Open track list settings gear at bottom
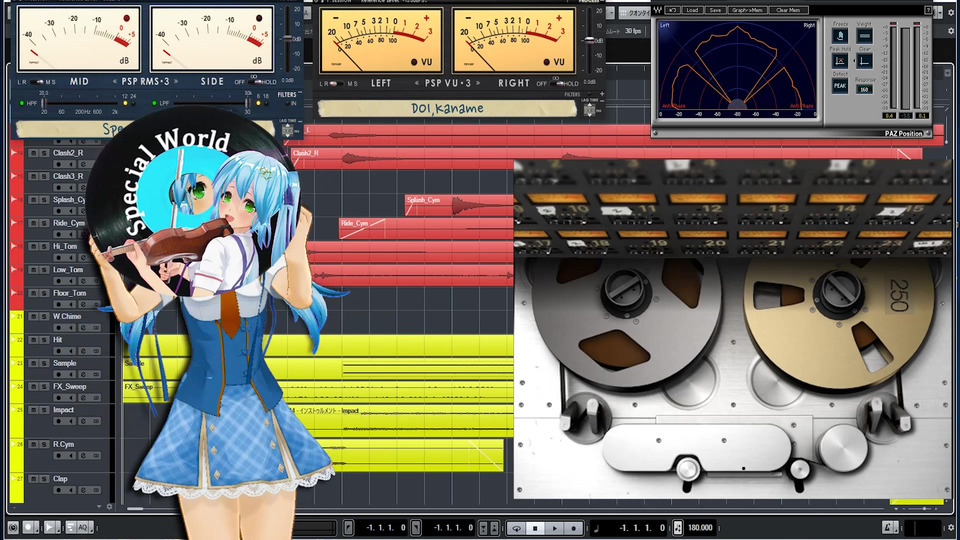Viewport: 960px width, 540px height. [x=110, y=506]
